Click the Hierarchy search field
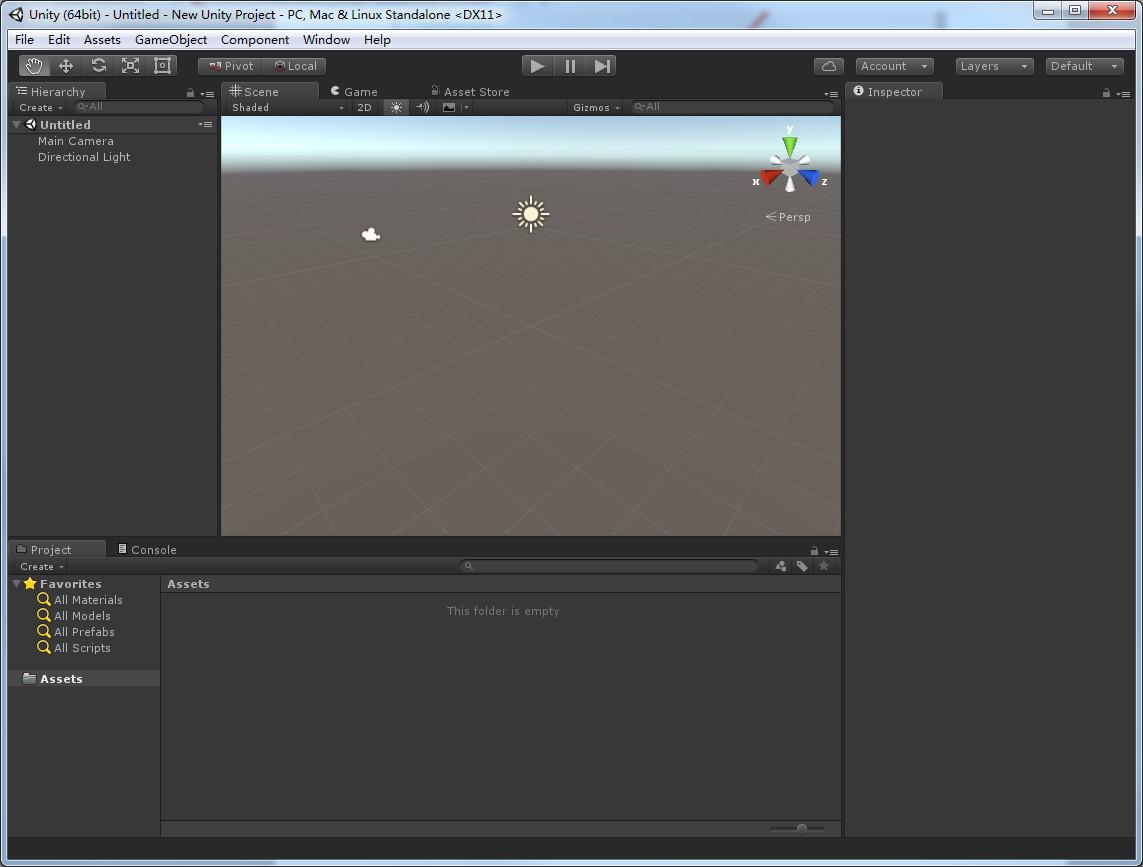 pos(139,107)
